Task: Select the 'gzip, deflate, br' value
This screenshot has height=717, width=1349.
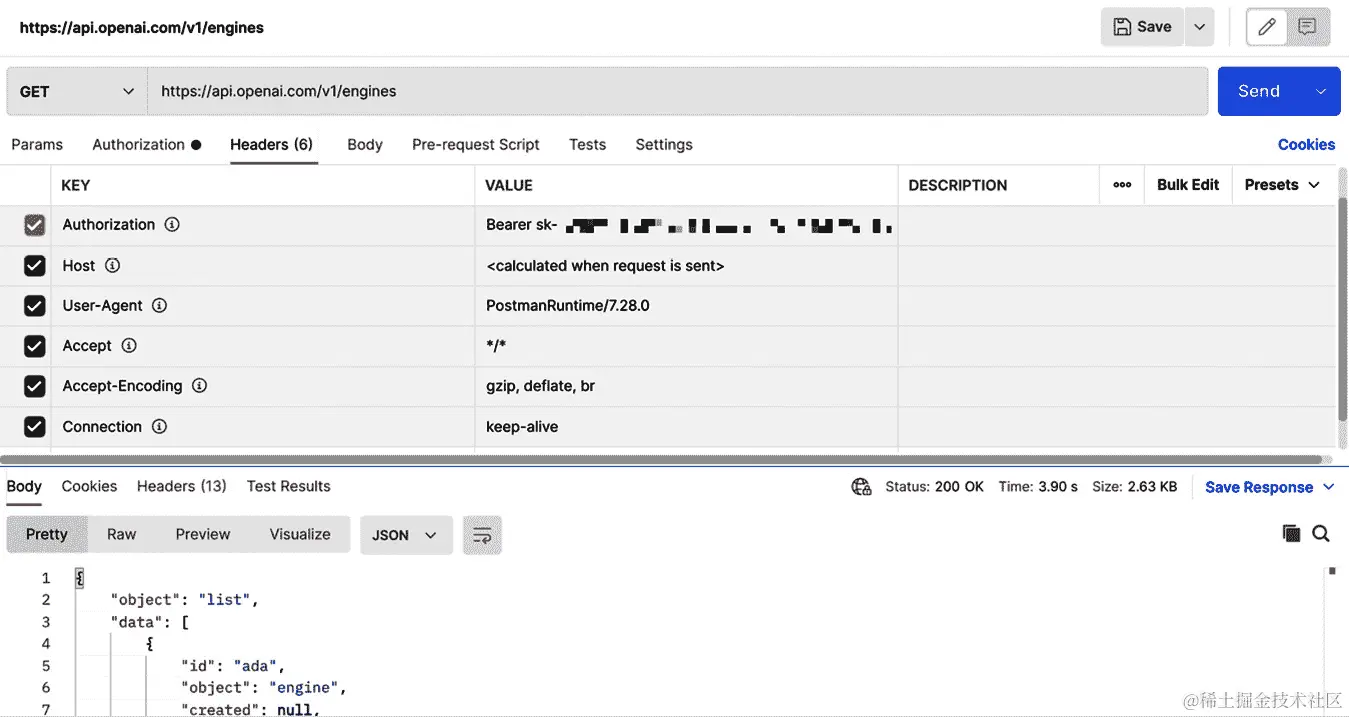Action: tap(540, 385)
